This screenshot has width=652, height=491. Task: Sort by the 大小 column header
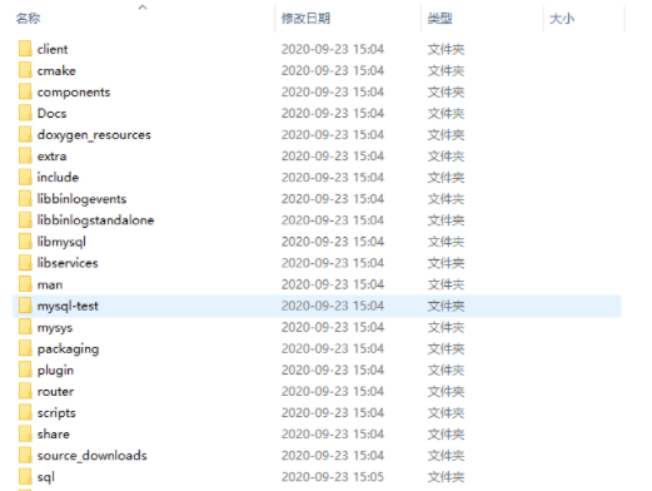click(562, 18)
